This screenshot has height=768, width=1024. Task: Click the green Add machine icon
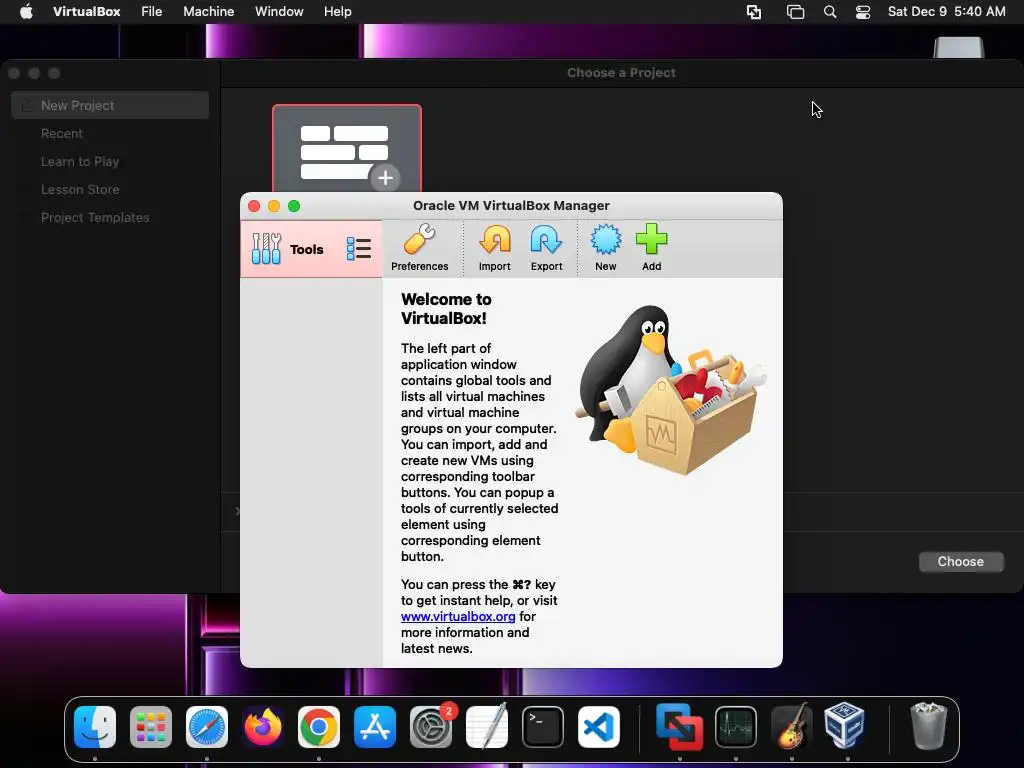(651, 248)
